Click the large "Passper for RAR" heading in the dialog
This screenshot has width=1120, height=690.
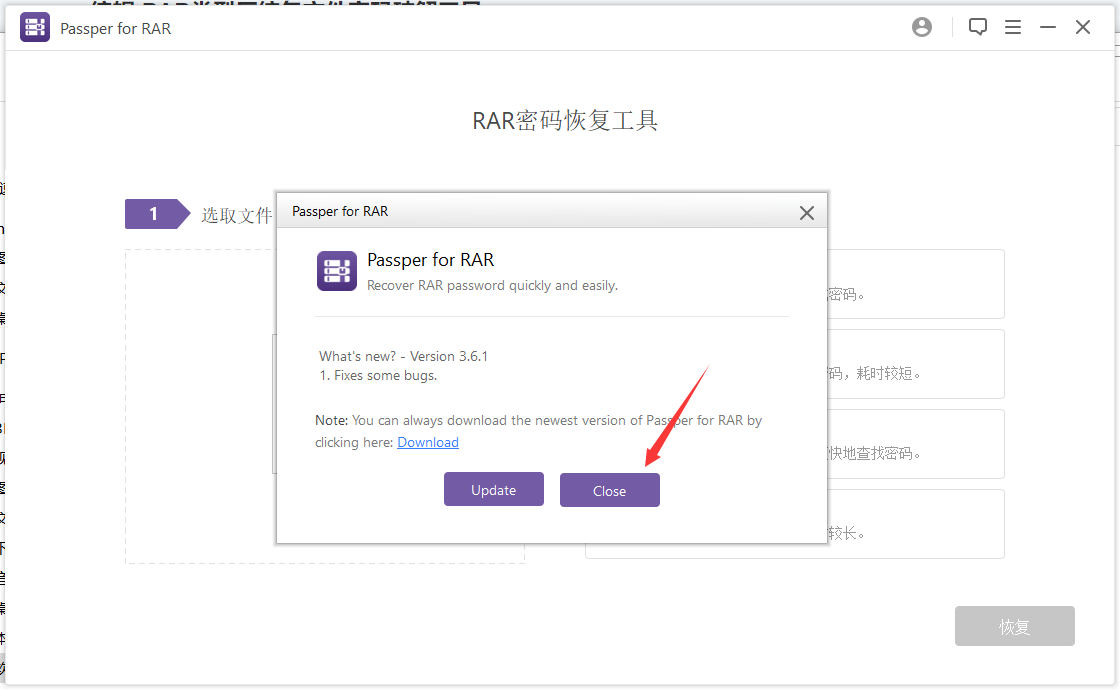[431, 260]
